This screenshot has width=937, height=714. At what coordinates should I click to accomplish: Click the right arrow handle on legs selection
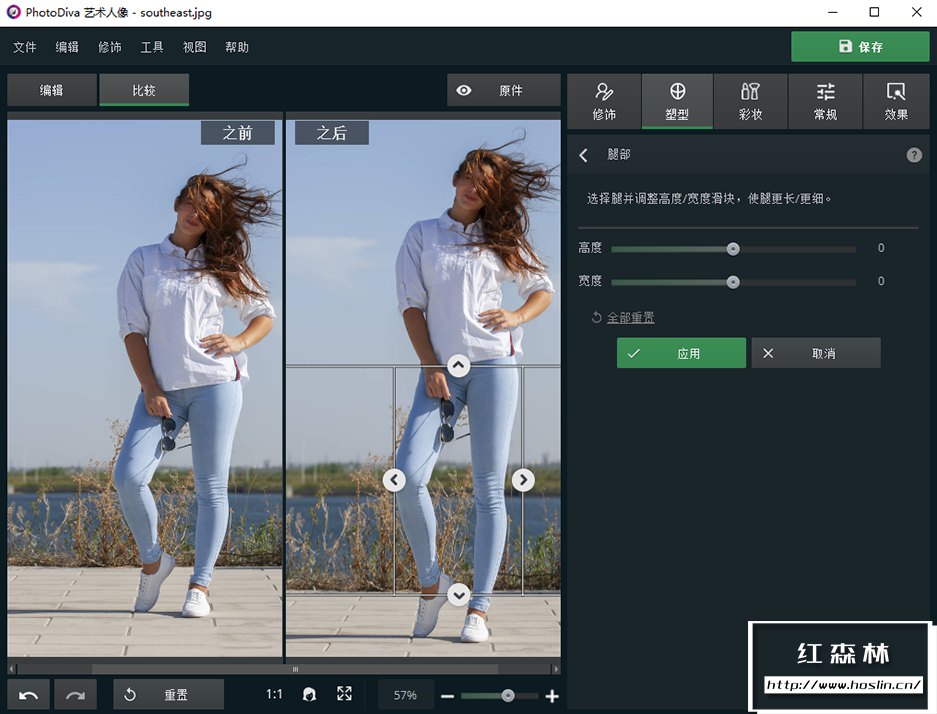(x=523, y=480)
